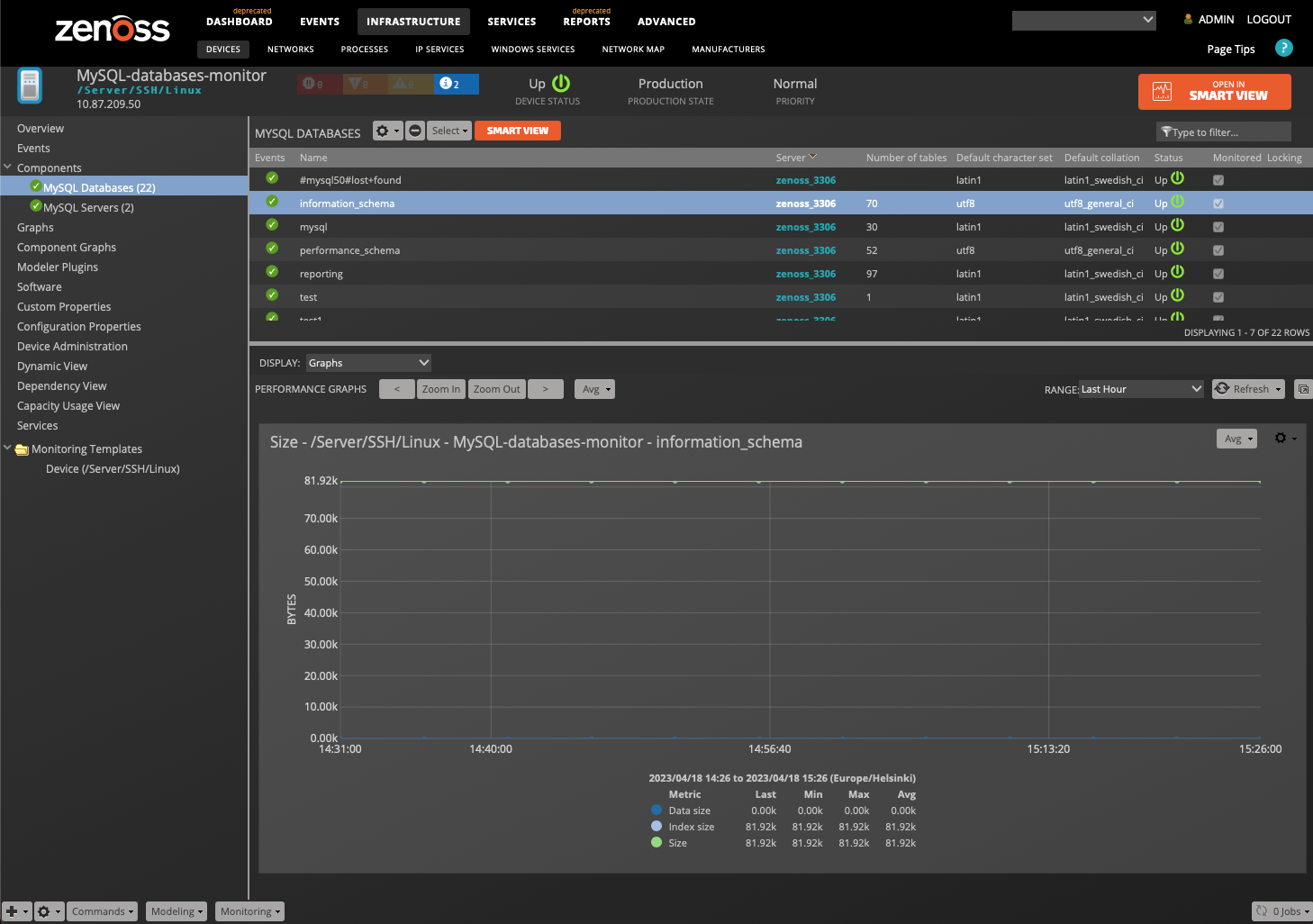Click the remove (minus) component button
The width and height of the screenshot is (1313, 924).
(x=415, y=131)
